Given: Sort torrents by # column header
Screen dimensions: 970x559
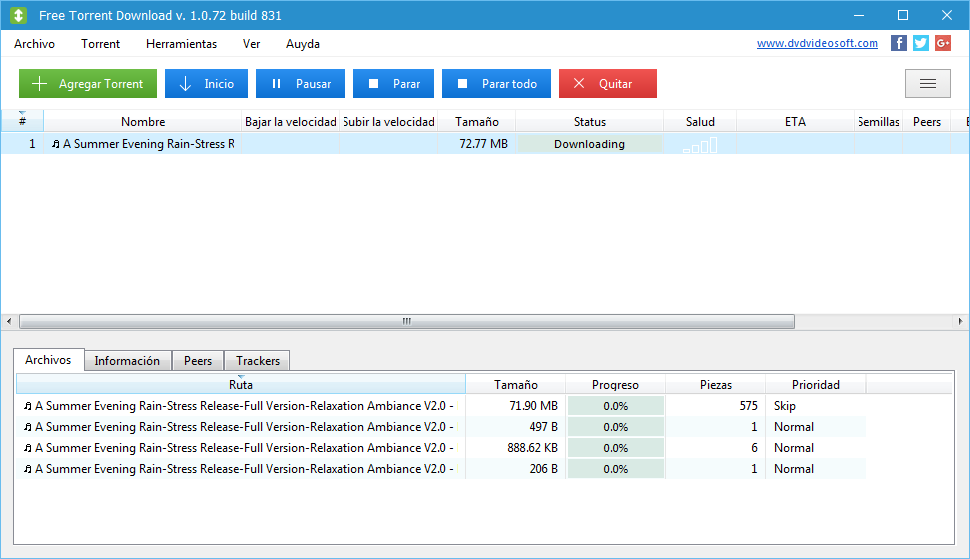Looking at the screenshot, I should coord(22,121).
